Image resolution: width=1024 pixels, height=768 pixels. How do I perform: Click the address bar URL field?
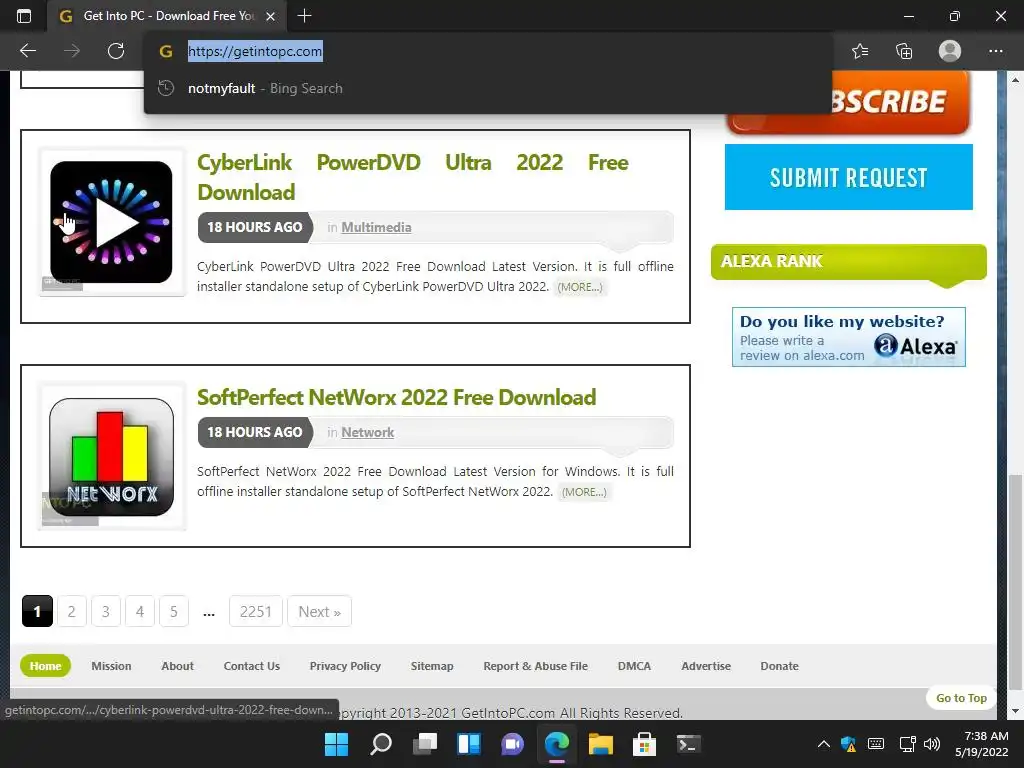[487, 51]
